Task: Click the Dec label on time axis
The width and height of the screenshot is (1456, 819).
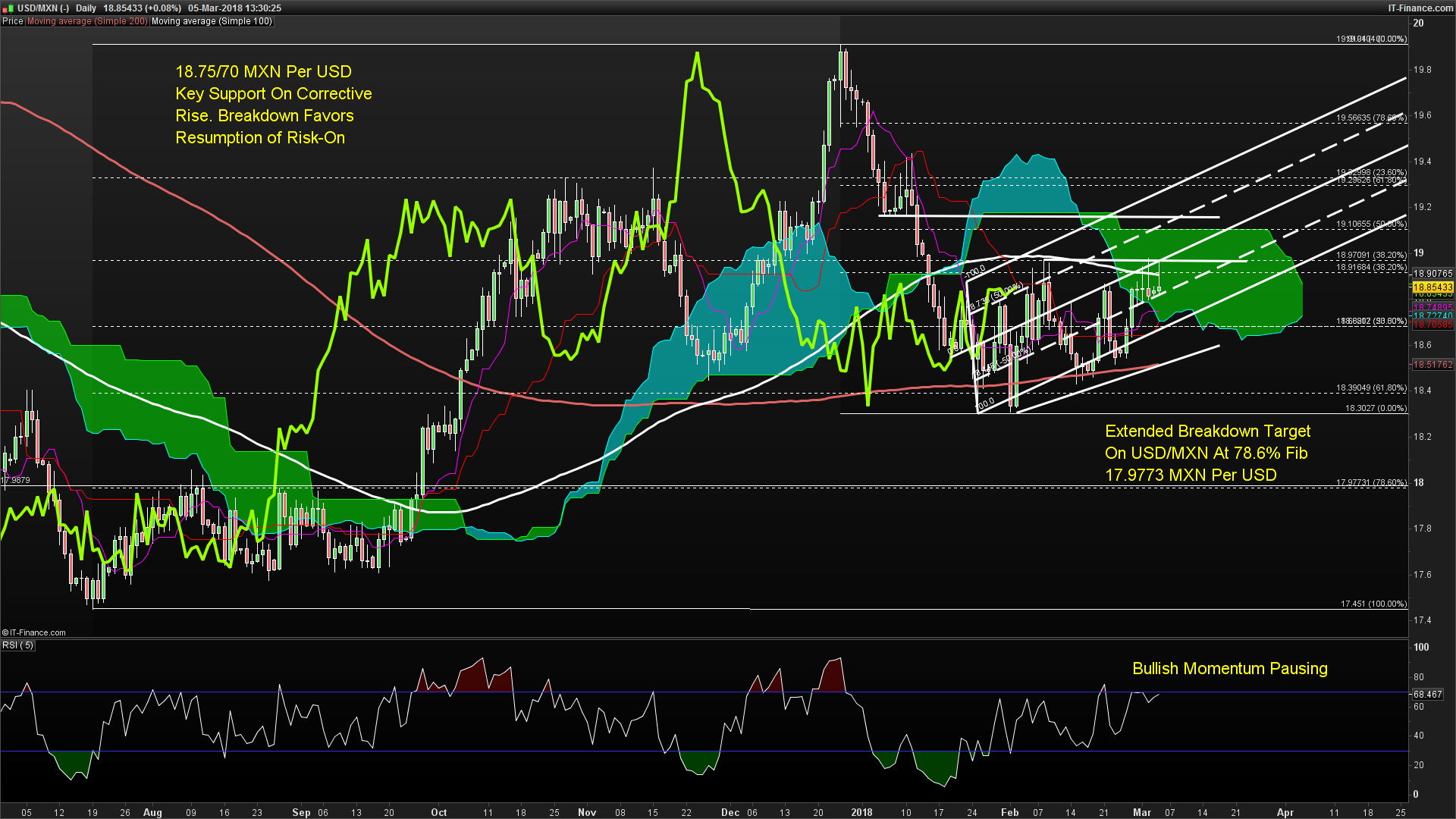Action: point(730,812)
